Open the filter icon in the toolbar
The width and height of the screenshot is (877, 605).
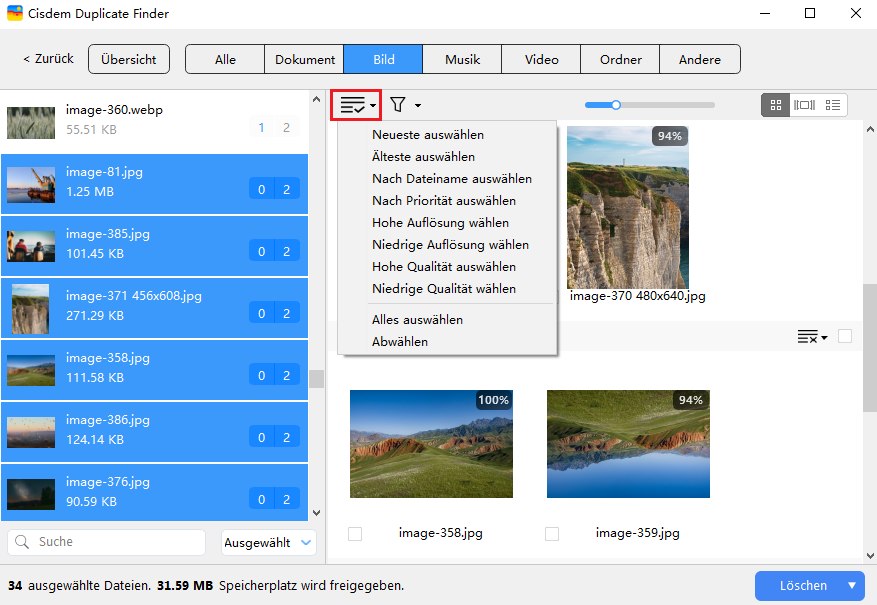[399, 103]
